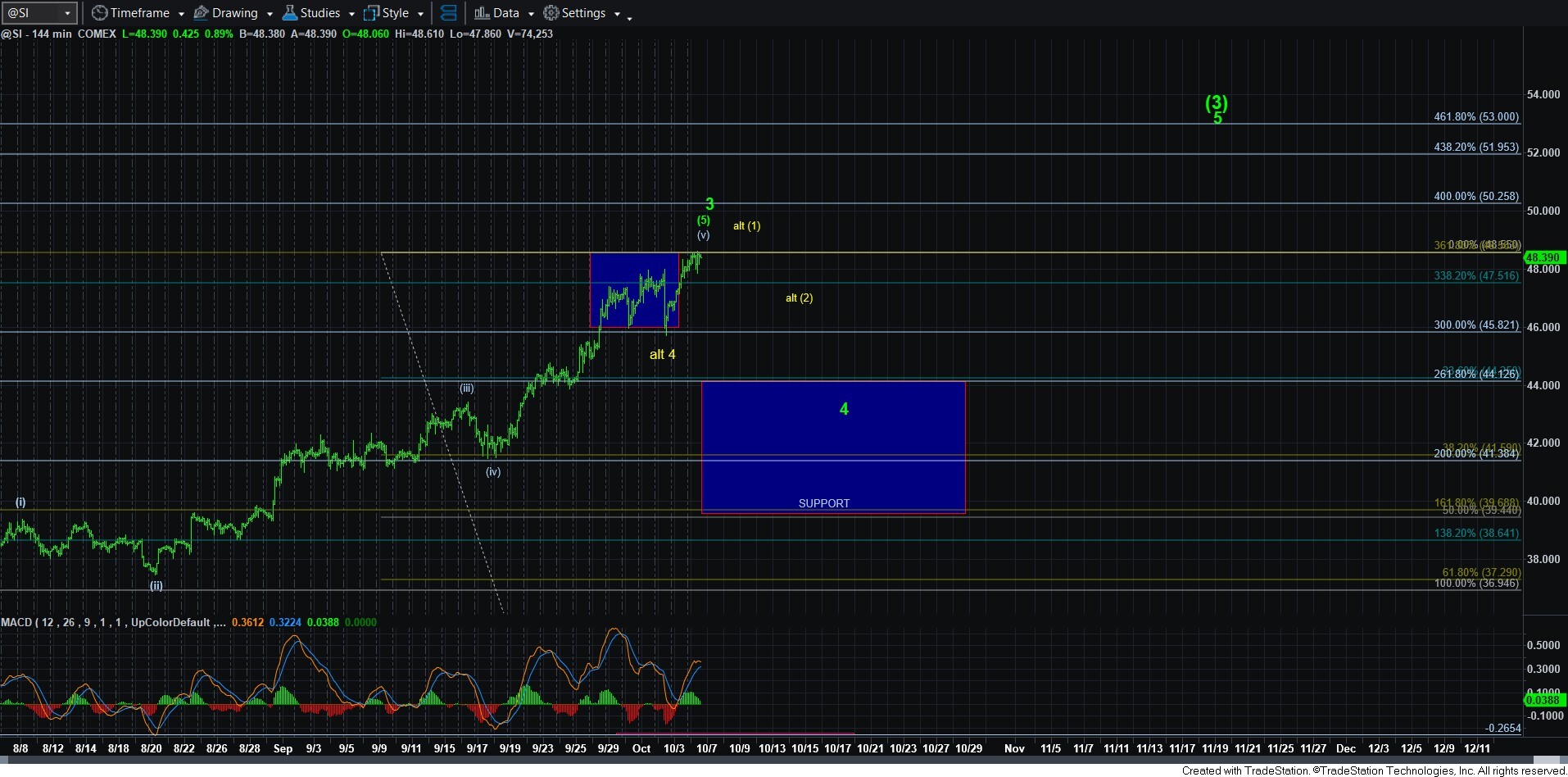This screenshot has height=777, width=1568.
Task: Click the Drawing pencil icon
Action: pyautogui.click(x=201, y=13)
